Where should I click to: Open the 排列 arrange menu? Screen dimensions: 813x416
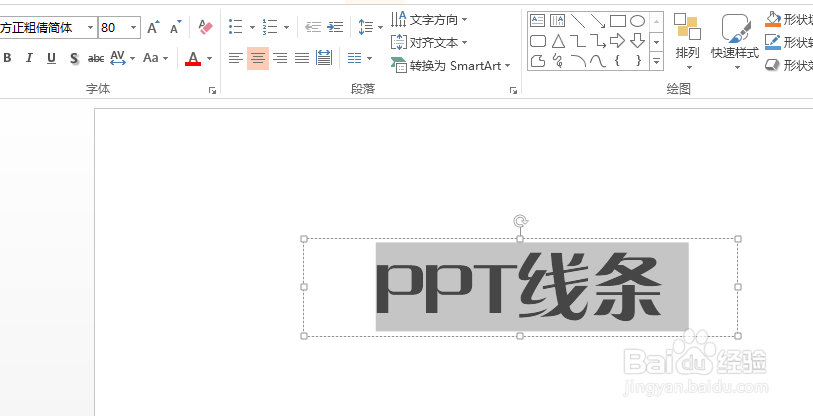tap(688, 43)
